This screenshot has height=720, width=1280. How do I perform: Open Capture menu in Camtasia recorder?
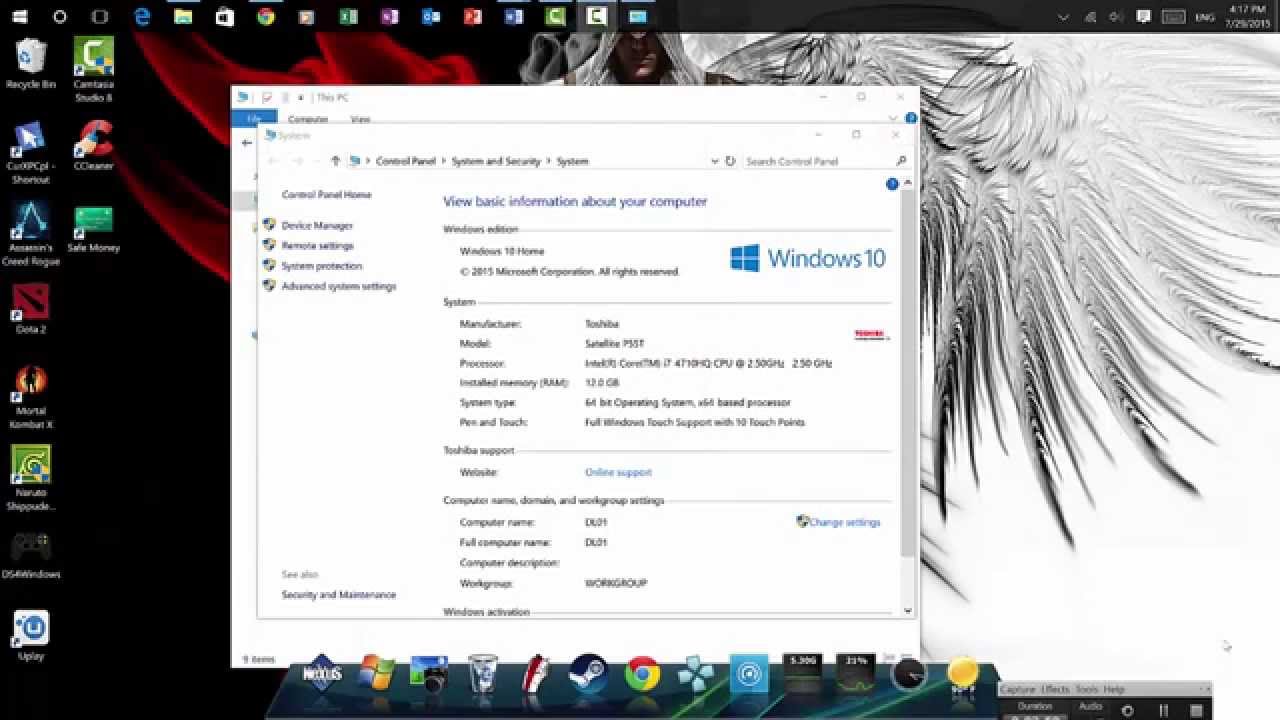(x=1018, y=689)
